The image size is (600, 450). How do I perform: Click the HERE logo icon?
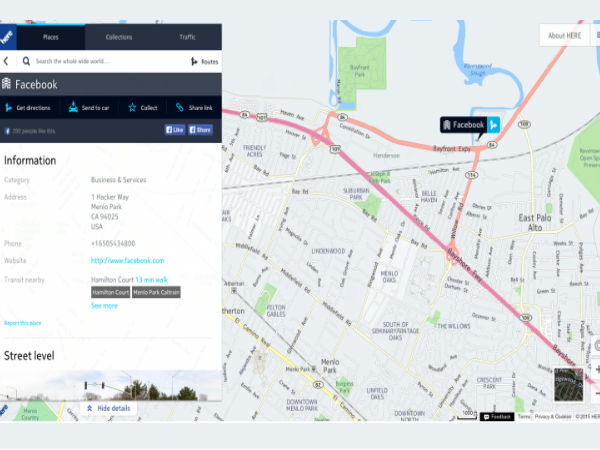[8, 37]
